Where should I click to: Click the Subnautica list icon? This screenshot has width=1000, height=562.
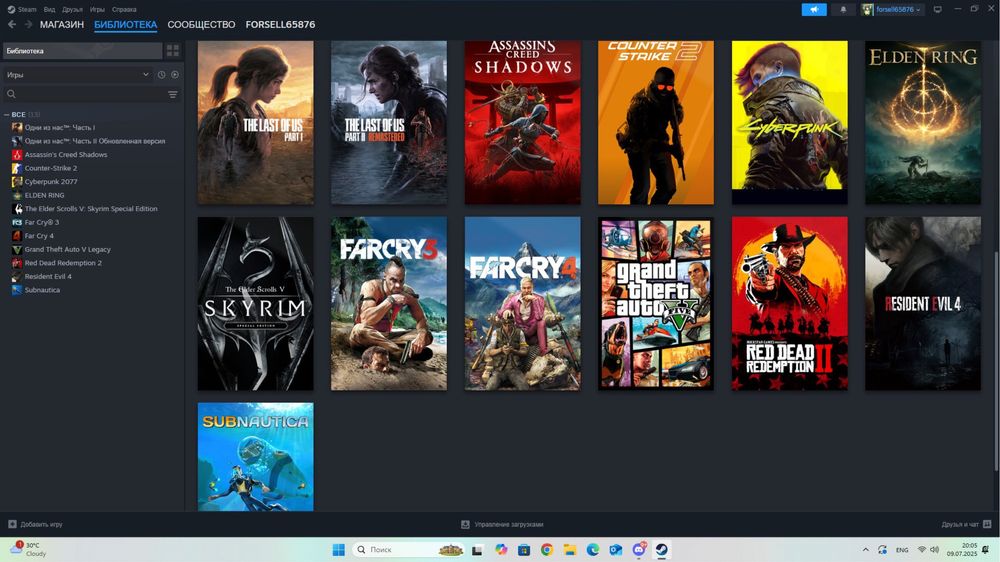pyautogui.click(x=17, y=290)
